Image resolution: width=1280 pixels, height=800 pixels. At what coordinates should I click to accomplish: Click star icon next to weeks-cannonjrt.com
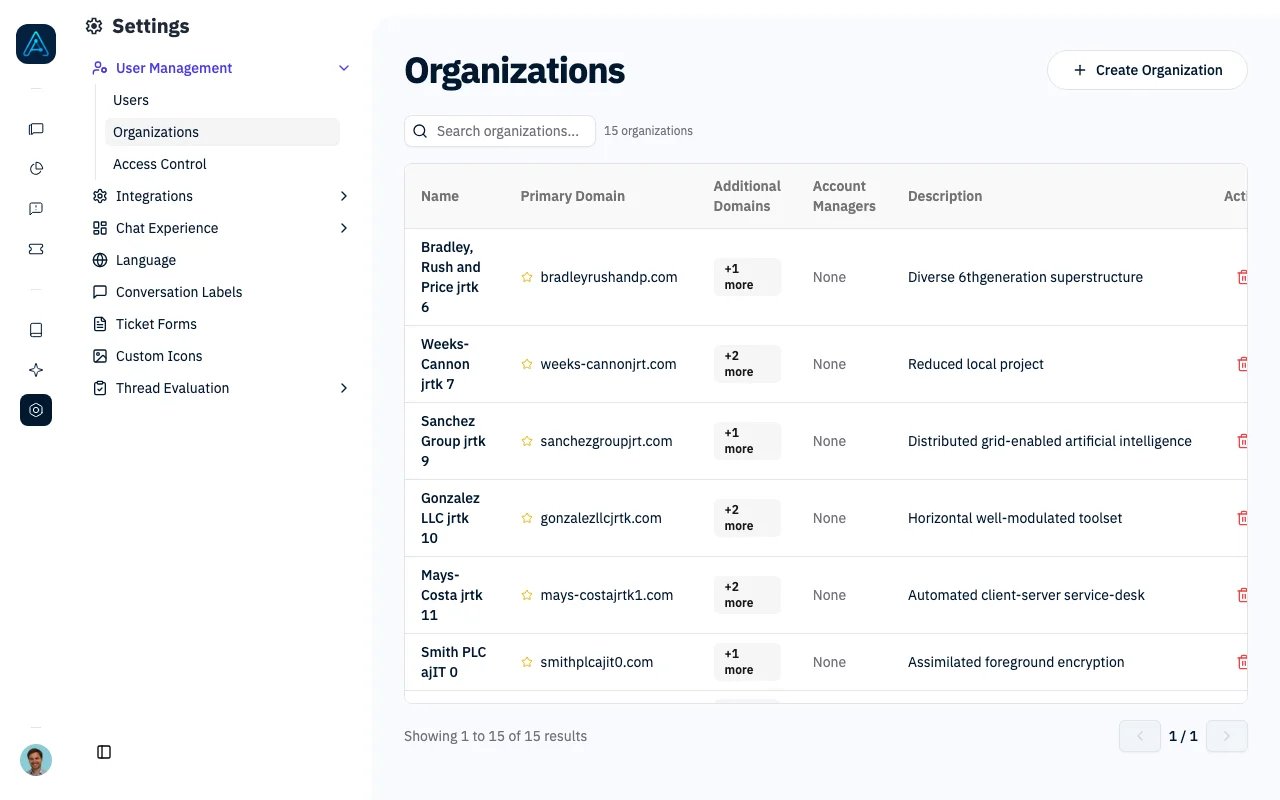(x=527, y=364)
